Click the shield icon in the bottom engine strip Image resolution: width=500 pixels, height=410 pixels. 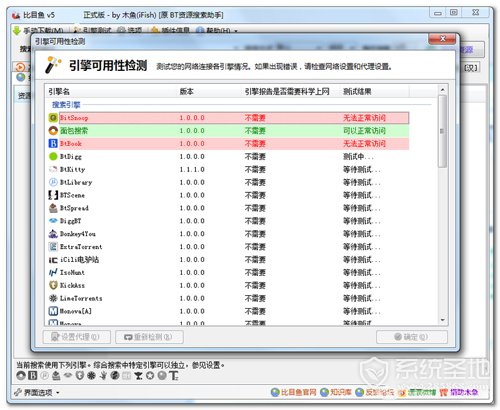[79, 376]
